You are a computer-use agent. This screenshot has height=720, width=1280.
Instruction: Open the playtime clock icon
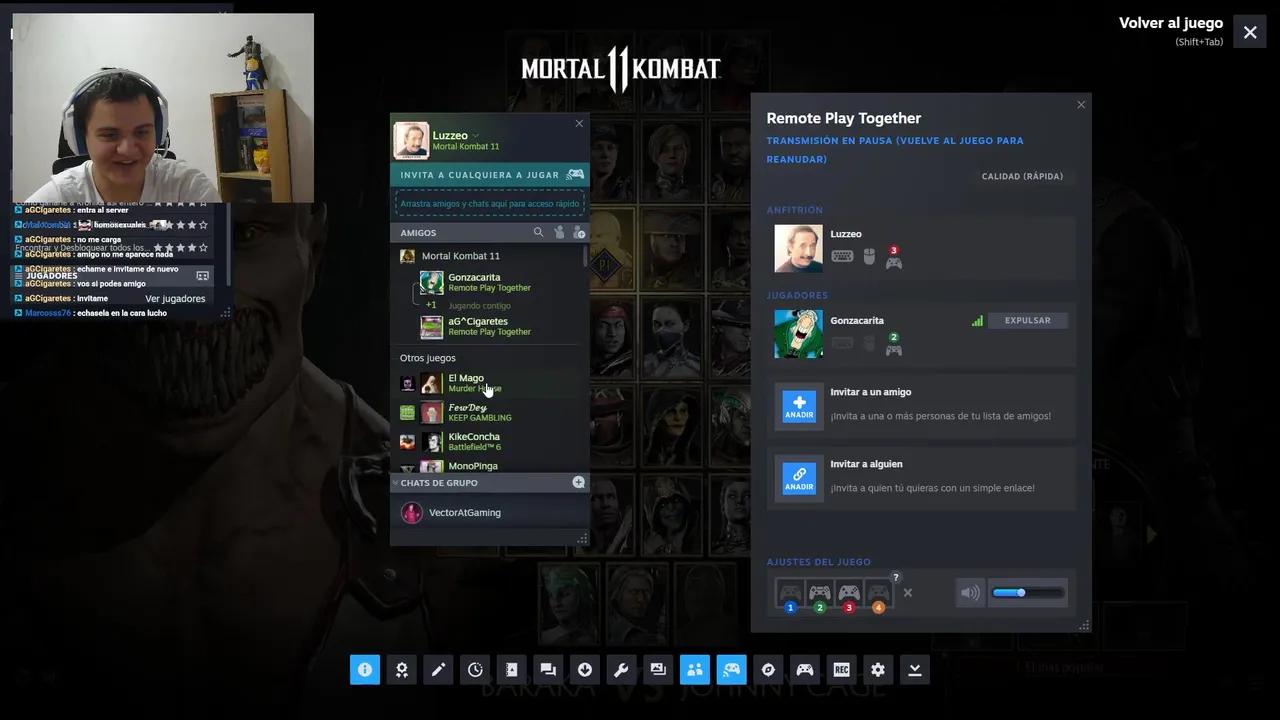475,670
